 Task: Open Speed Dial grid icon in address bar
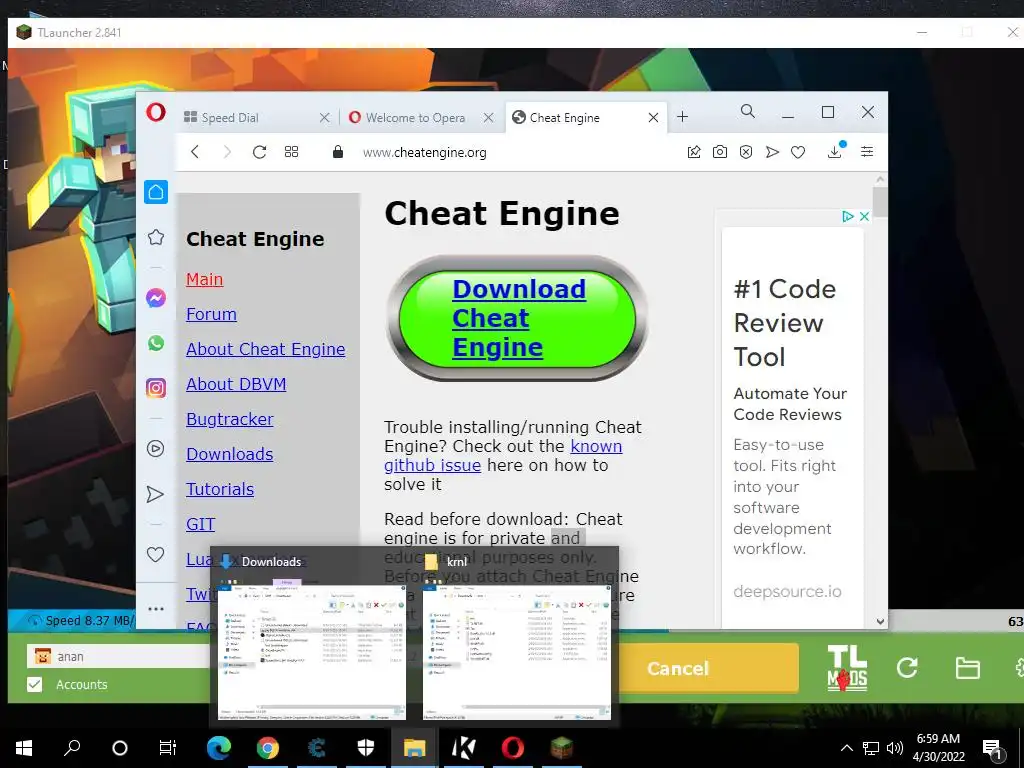pos(291,152)
